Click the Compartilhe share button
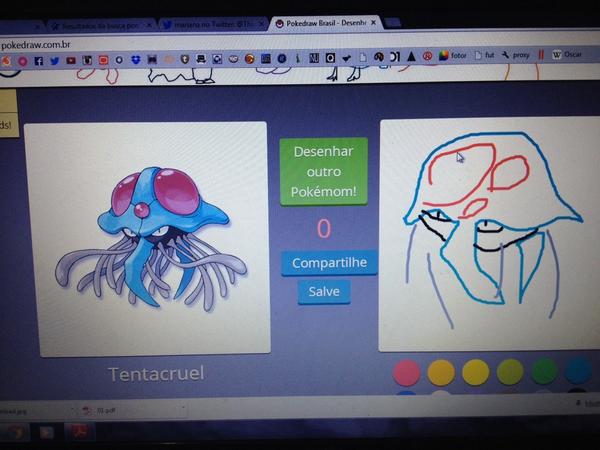Image resolution: width=600 pixels, height=450 pixels. click(329, 263)
